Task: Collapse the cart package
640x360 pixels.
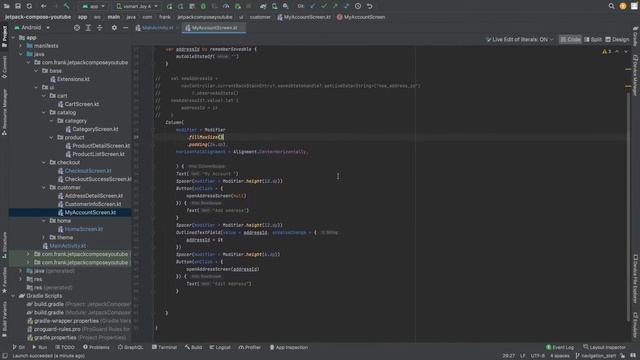Action: click(44, 96)
